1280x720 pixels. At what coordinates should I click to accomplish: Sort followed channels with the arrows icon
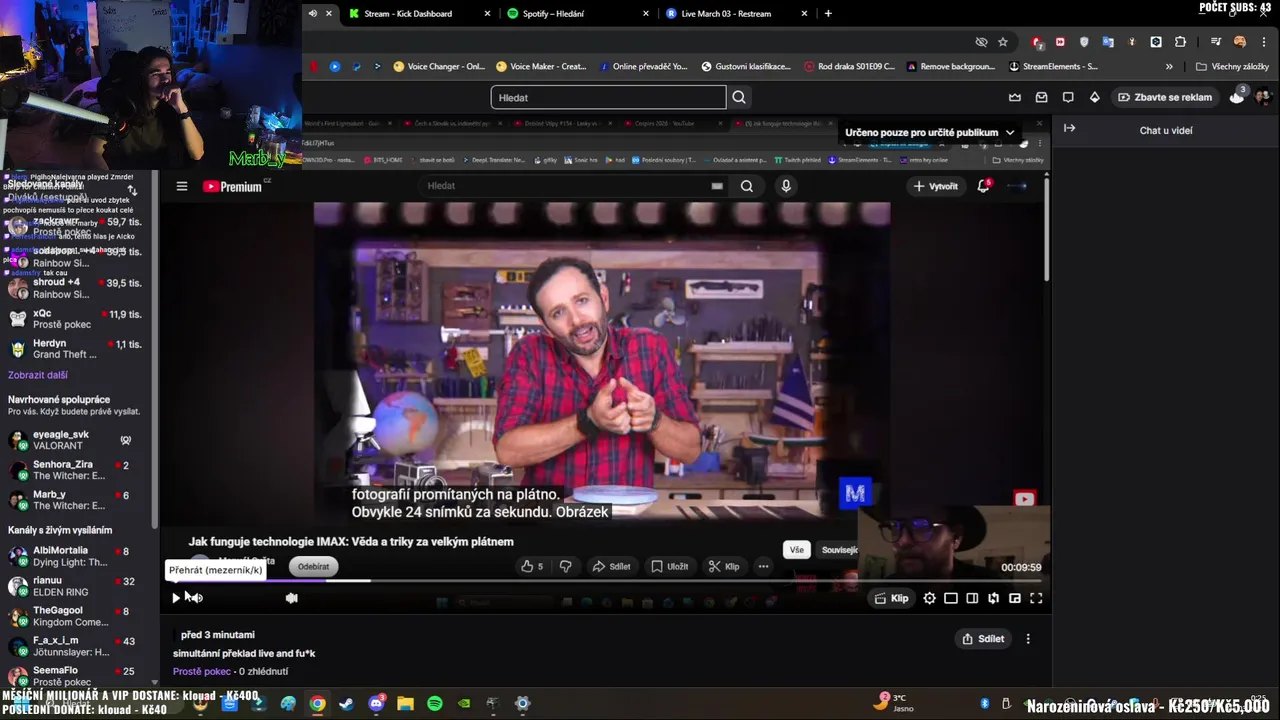coord(132,190)
